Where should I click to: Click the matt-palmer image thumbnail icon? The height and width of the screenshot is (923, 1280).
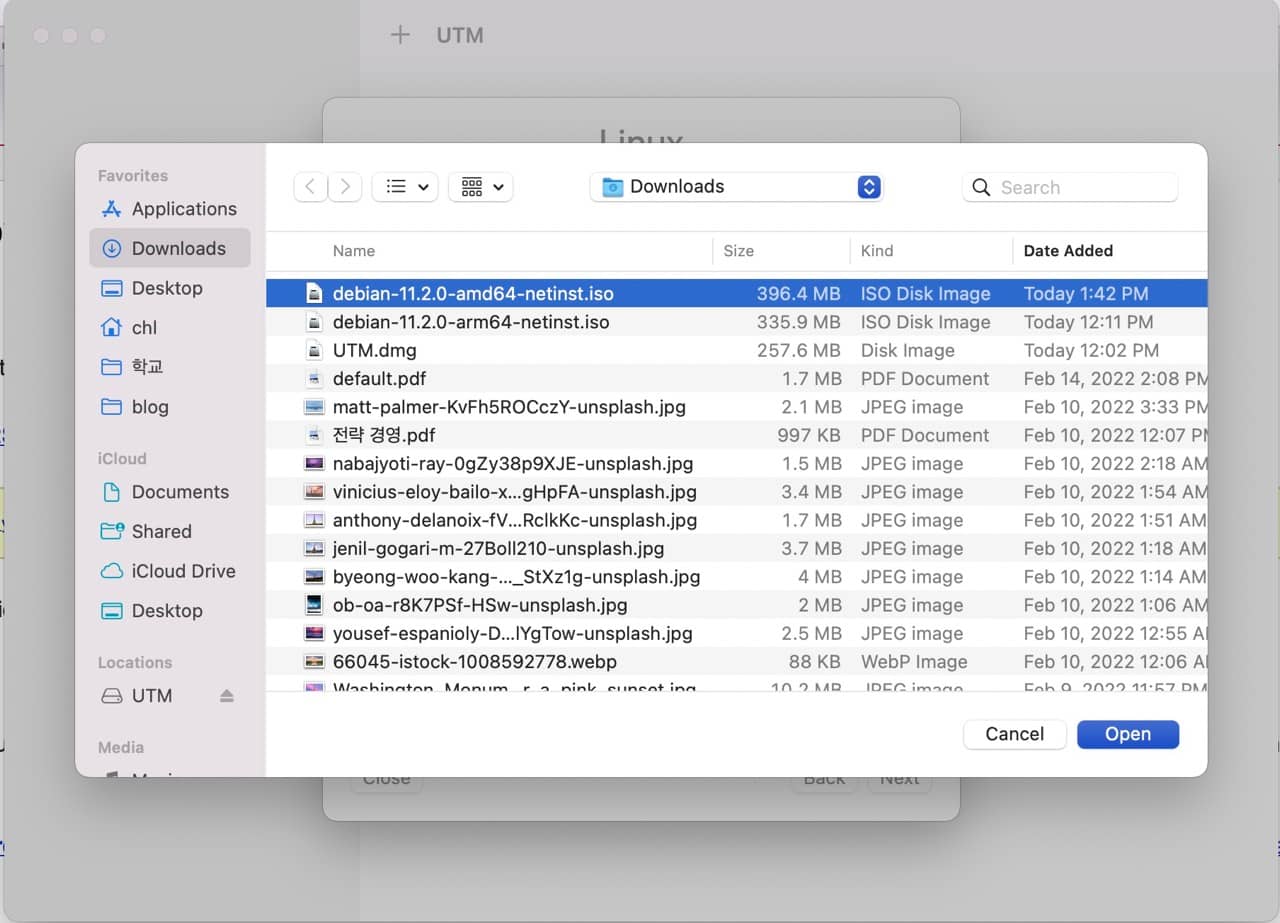point(314,407)
